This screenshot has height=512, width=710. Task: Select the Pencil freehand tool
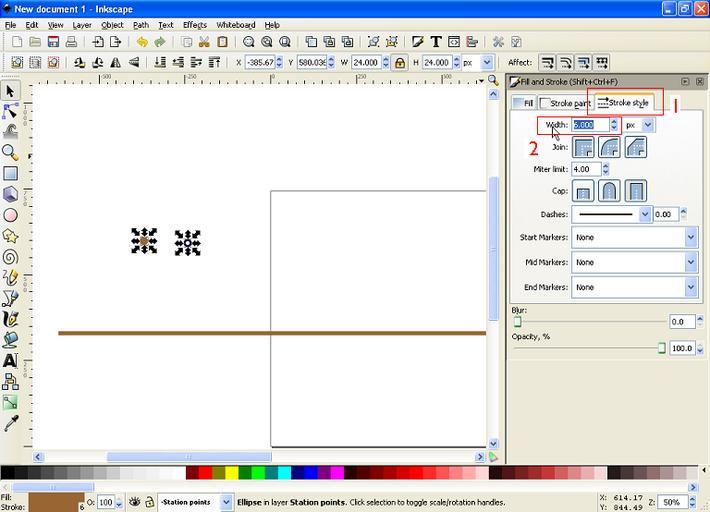point(10,278)
